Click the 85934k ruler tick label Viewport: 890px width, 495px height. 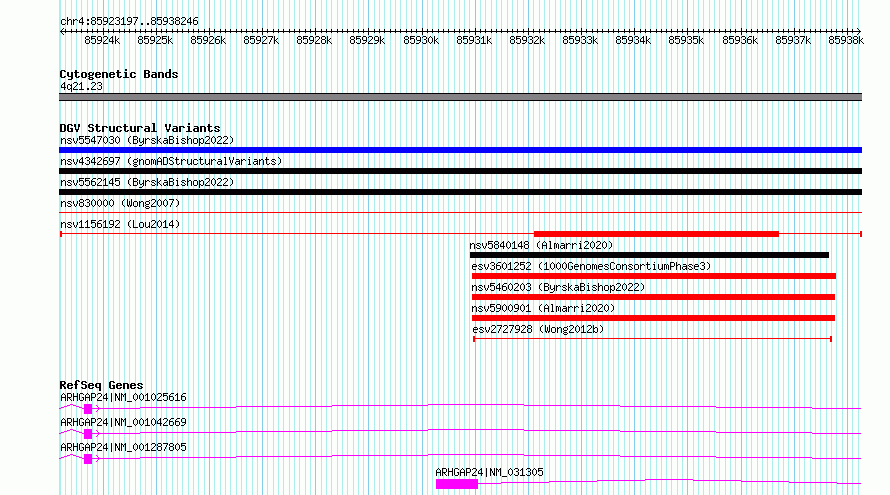[633, 41]
